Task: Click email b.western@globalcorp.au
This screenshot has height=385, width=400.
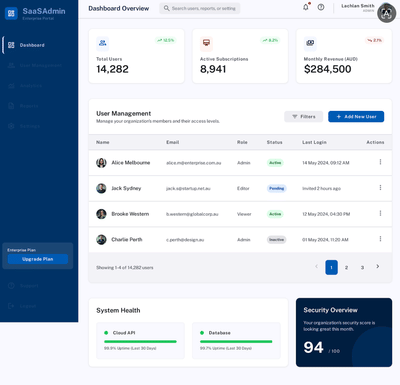Action: click(192, 214)
